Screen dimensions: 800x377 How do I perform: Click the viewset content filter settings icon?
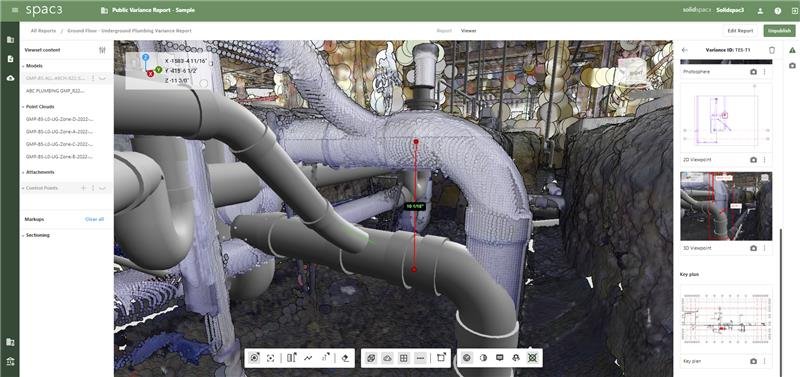pos(103,50)
